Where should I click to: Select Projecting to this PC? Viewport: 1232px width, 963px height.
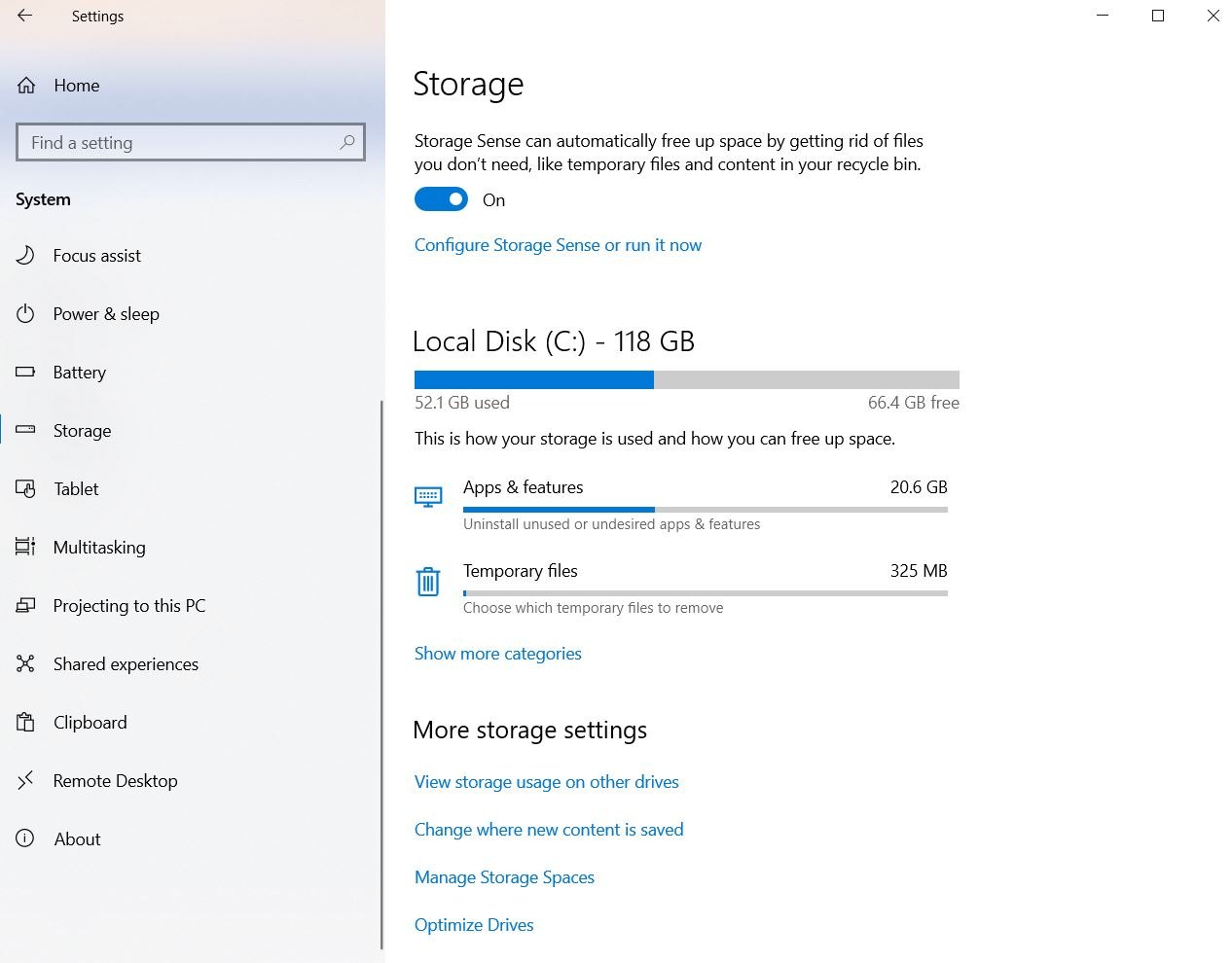click(x=128, y=606)
